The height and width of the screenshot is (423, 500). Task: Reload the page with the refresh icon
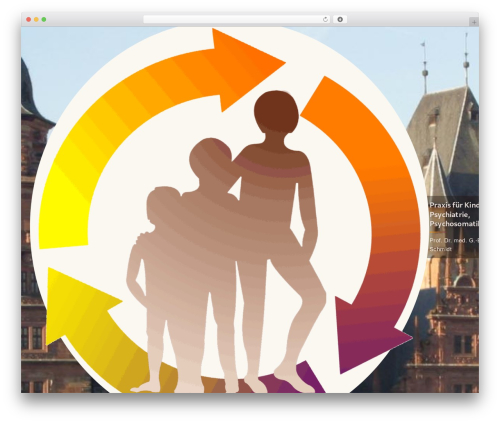coord(325,20)
